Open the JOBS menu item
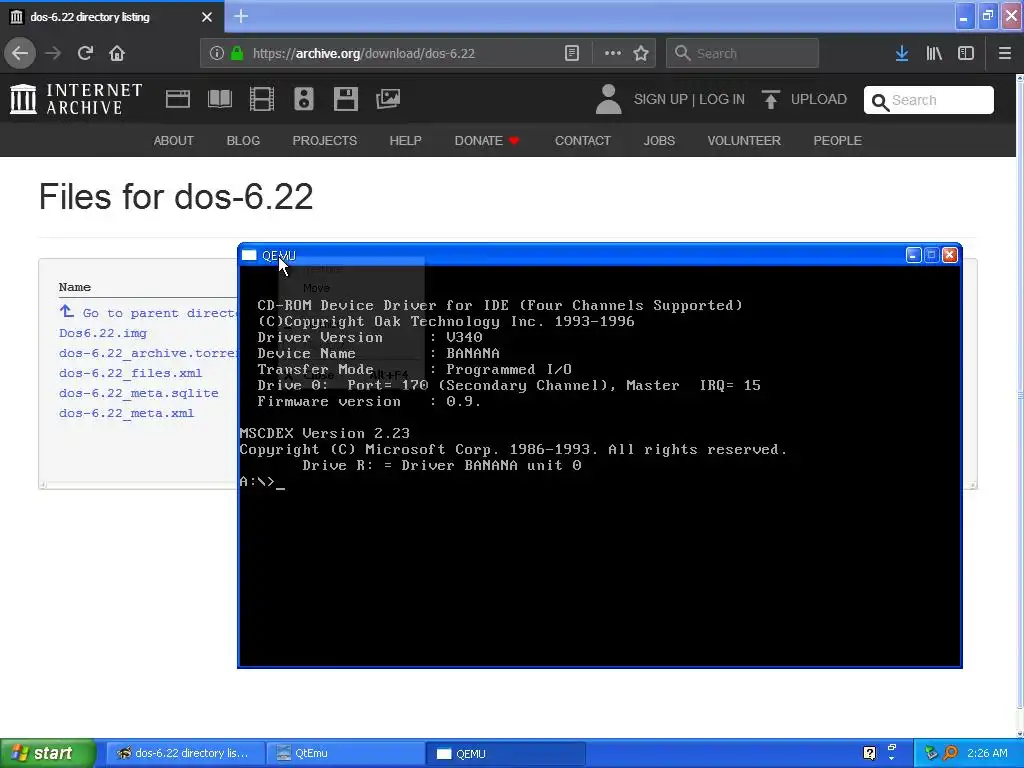Viewport: 1024px width, 768px height. coord(659,140)
